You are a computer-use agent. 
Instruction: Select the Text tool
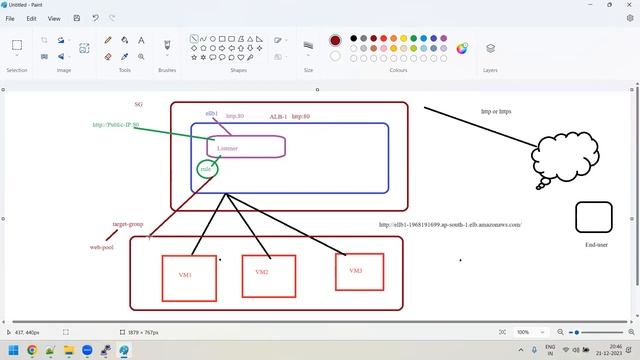[x=141, y=40]
